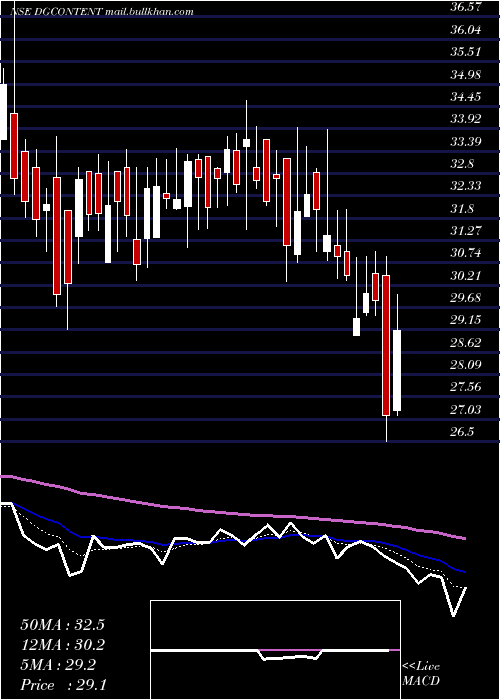This screenshot has width=500, height=700.
Task: Click the 32.8 price level label
Action: point(462,164)
